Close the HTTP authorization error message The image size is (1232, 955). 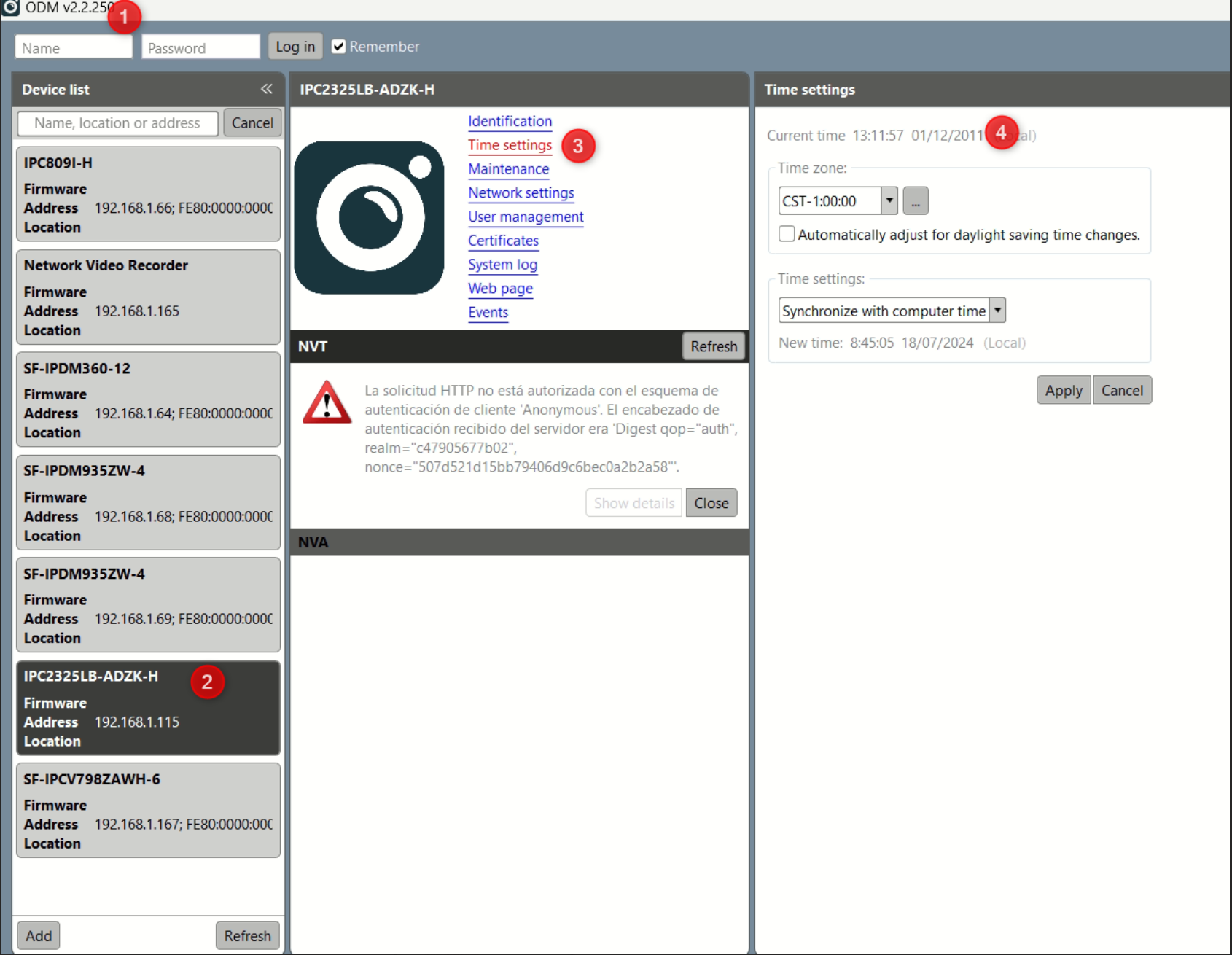pyautogui.click(x=711, y=503)
